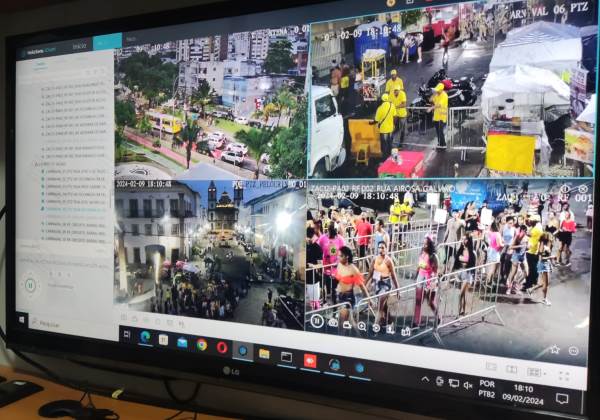The image size is (600, 420).
Task: Pause the Rua Airosa Galvão camera stream
Action: [317, 321]
